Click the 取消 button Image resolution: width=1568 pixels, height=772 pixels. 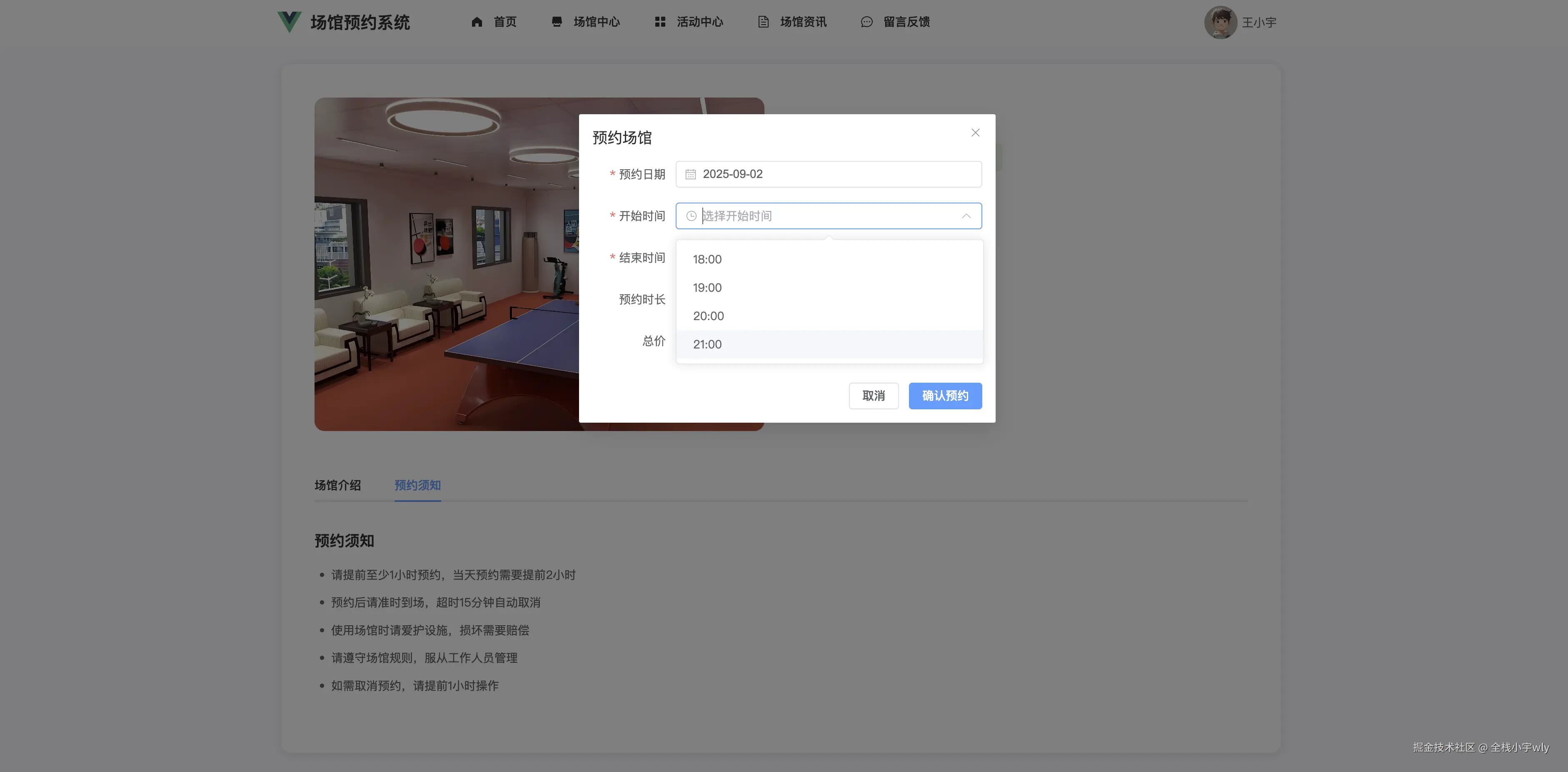tap(874, 396)
